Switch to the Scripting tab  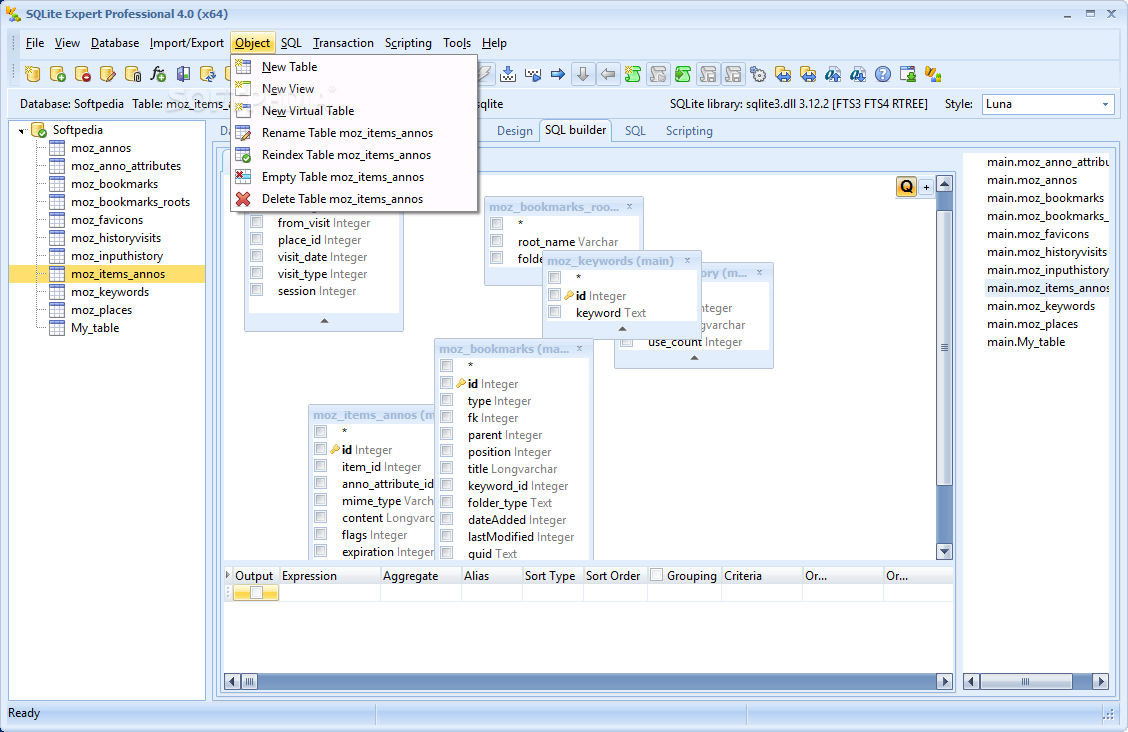point(689,131)
